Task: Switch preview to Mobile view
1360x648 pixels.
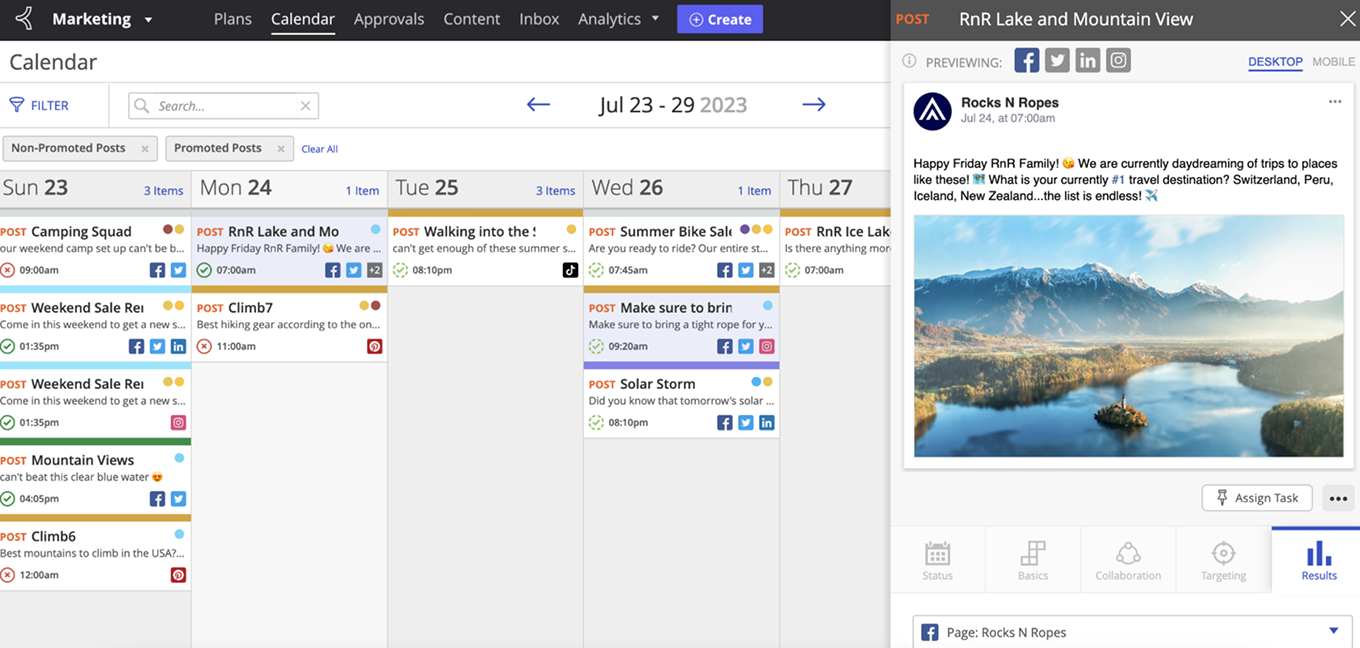Action: (1333, 62)
